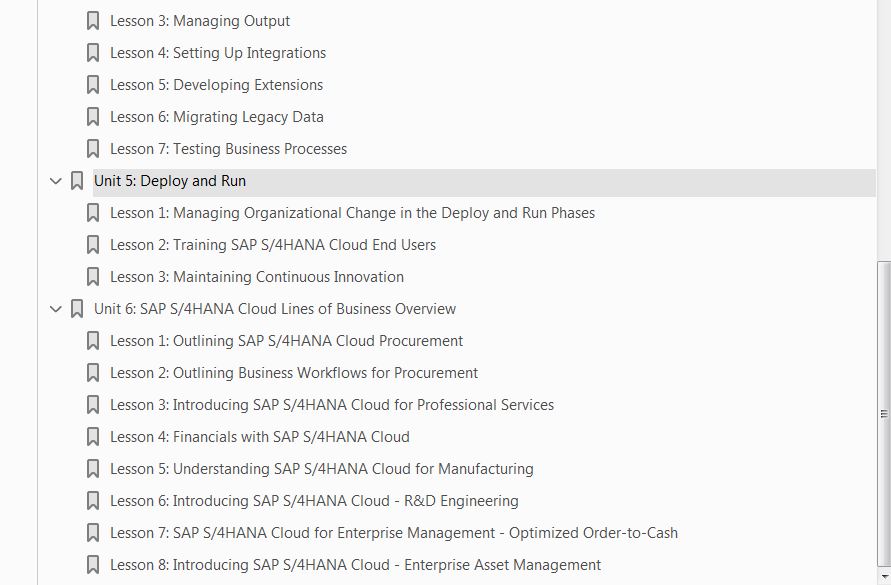Go to Lesson 4: Setting Up Integrations

218,53
